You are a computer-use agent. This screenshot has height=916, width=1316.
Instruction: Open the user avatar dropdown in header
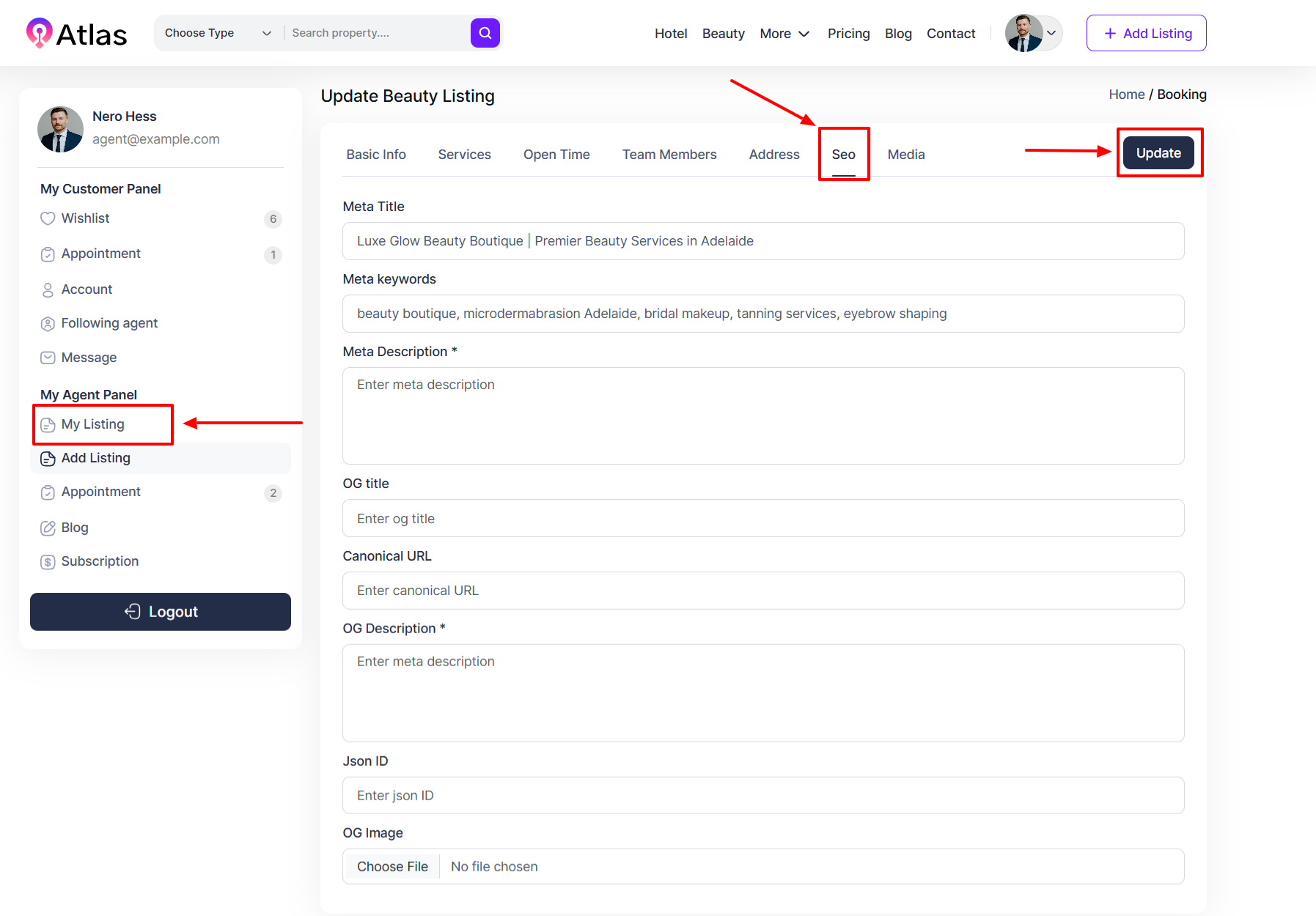click(x=1033, y=33)
